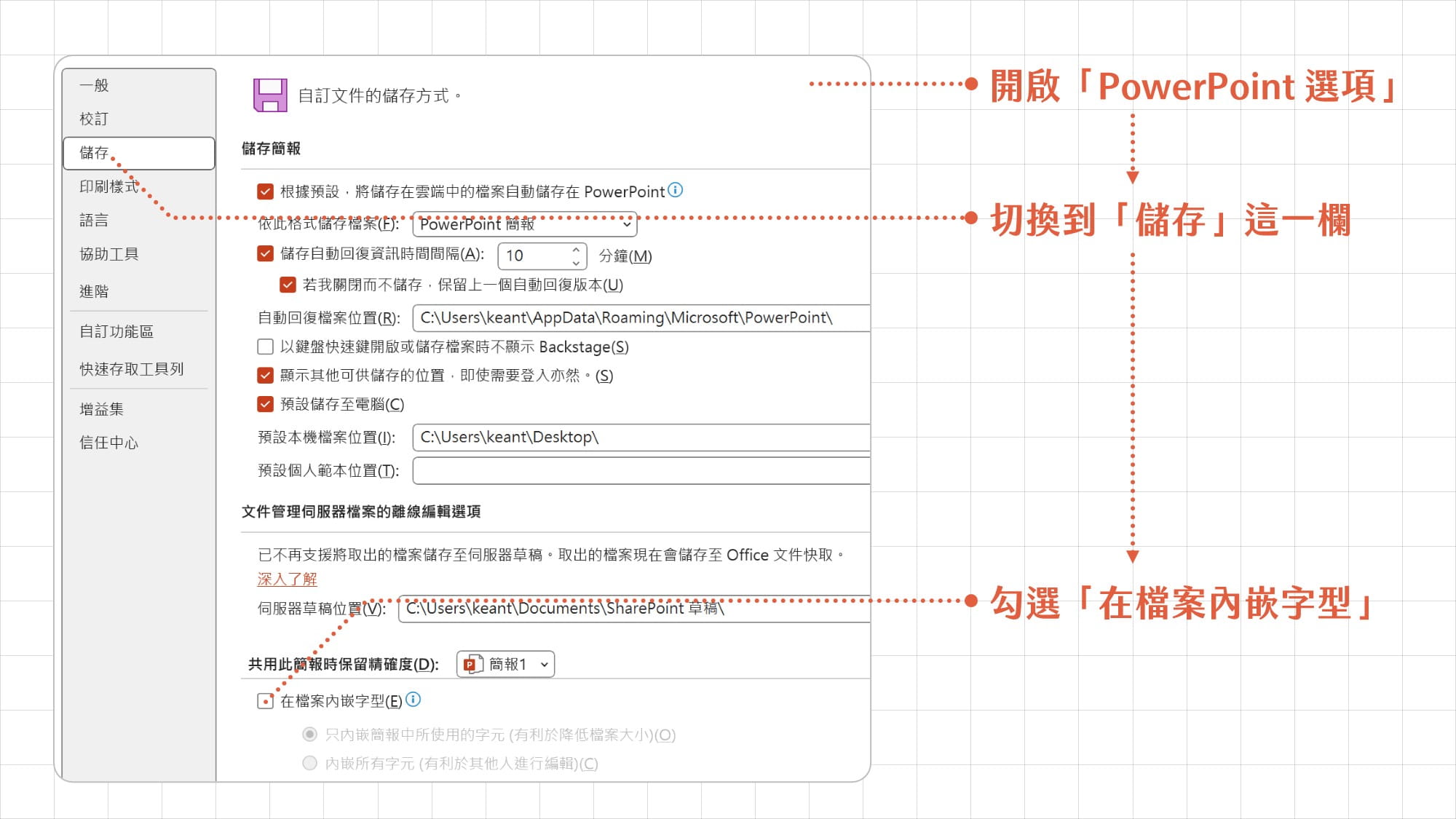
Task: Open the 簡報1 presentation dropdown
Action: [505, 664]
